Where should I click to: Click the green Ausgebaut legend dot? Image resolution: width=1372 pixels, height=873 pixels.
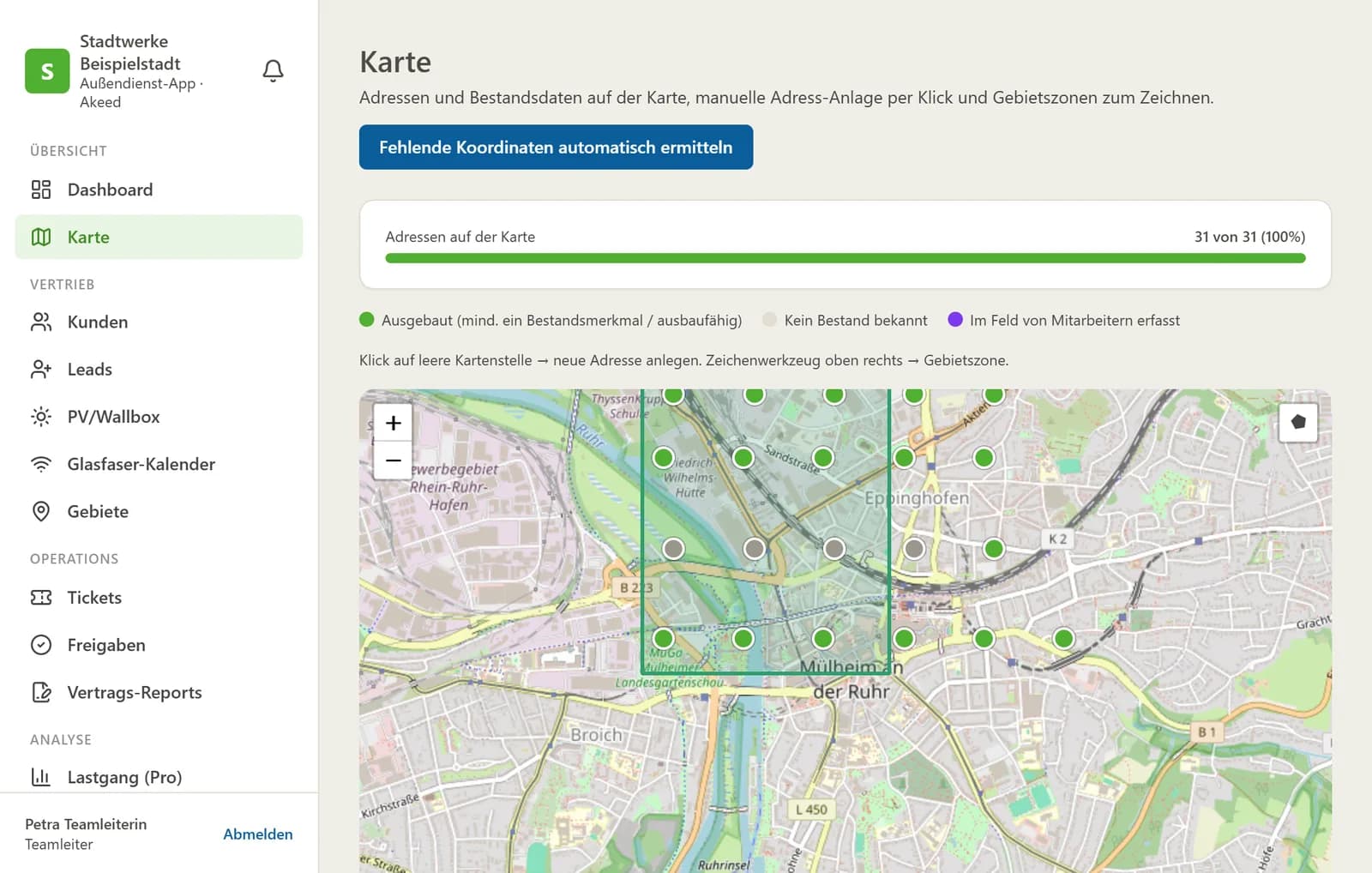367,320
